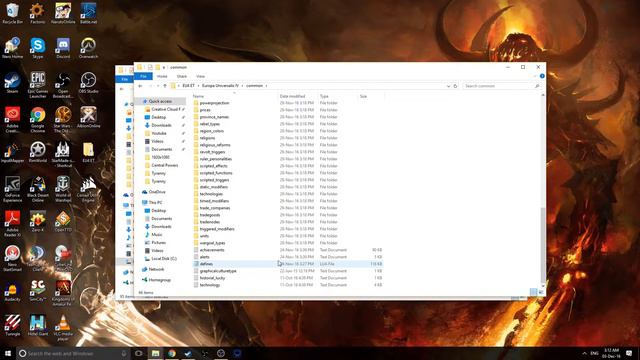Click the Europa Universalis IV breadcrumb

click(220, 86)
